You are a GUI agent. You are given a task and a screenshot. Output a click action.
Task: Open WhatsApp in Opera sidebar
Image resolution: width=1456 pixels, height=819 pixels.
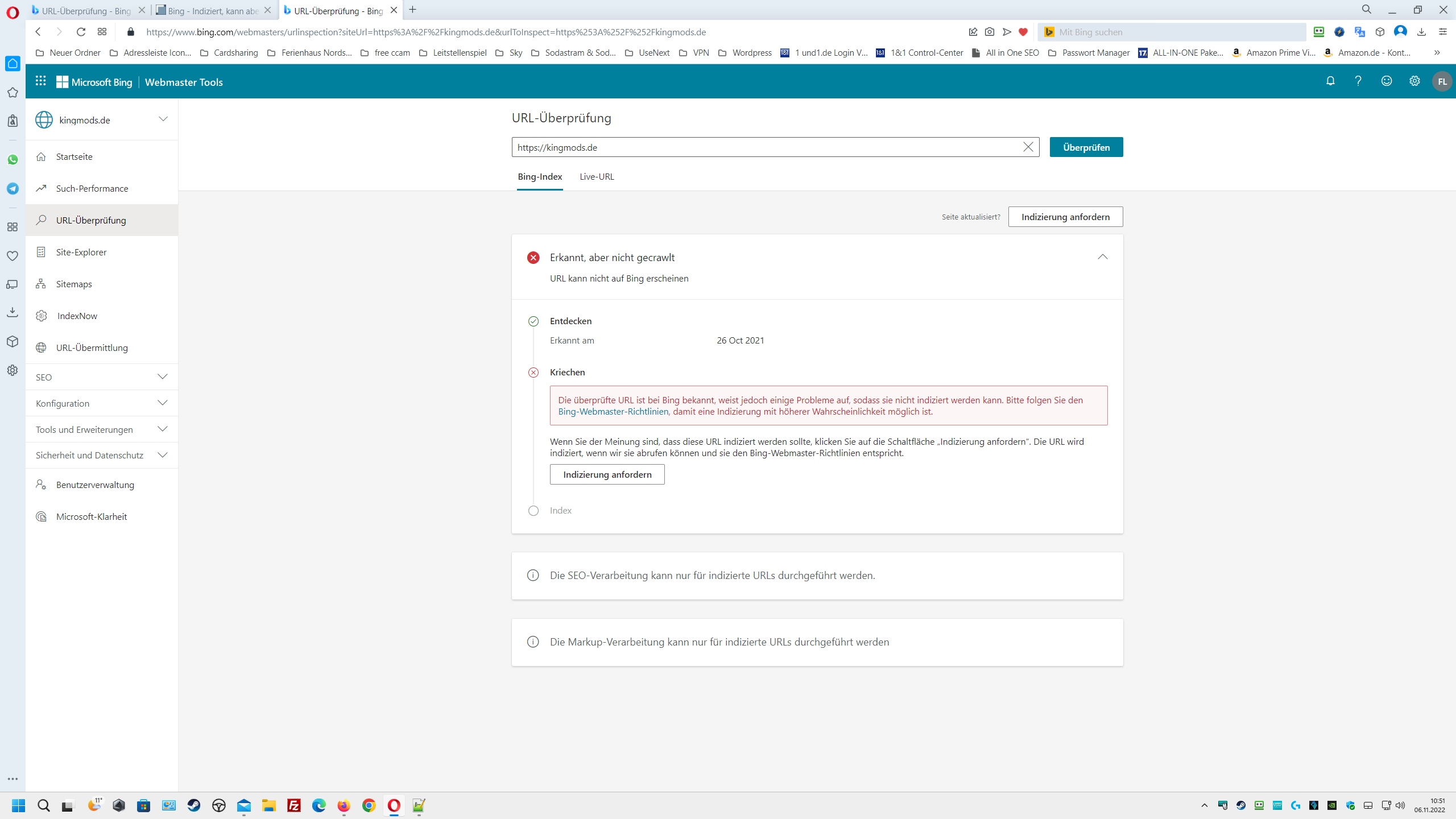(13, 160)
